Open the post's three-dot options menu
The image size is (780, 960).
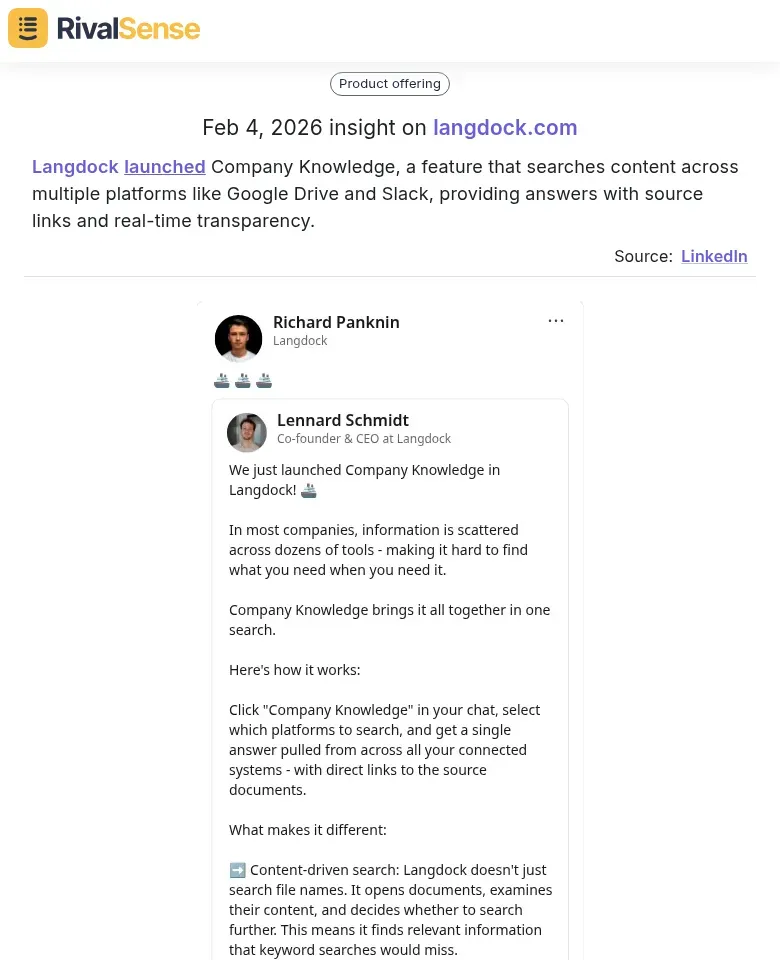pyautogui.click(x=556, y=320)
